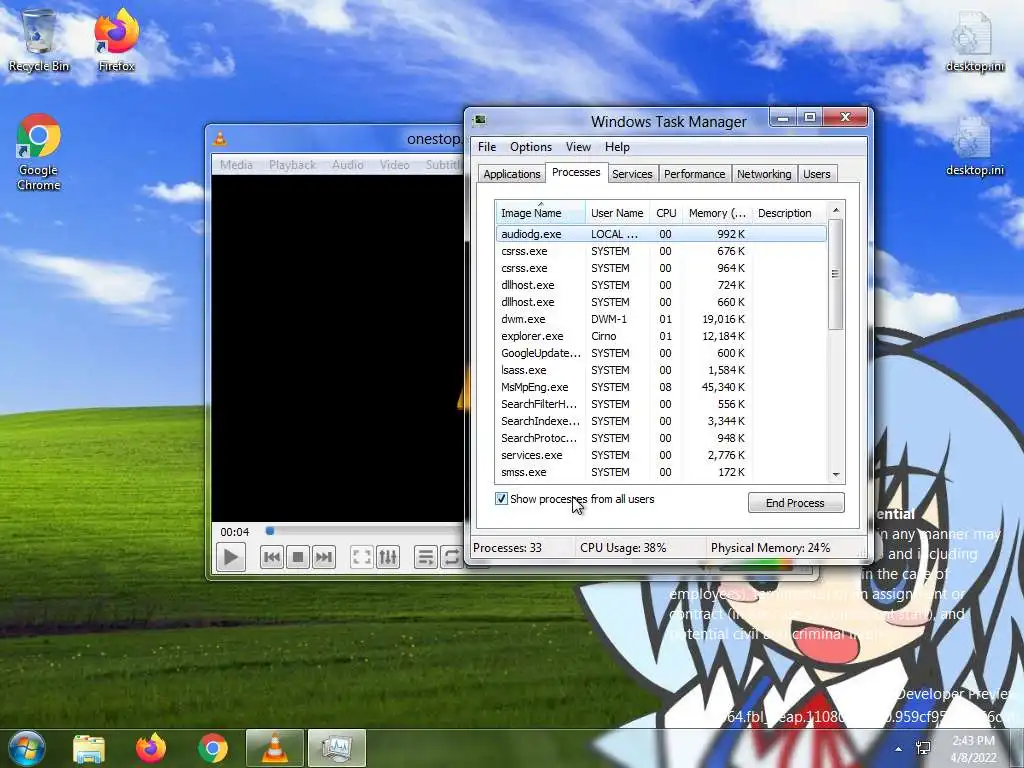Open the Firefox desktop shortcut

[116, 40]
